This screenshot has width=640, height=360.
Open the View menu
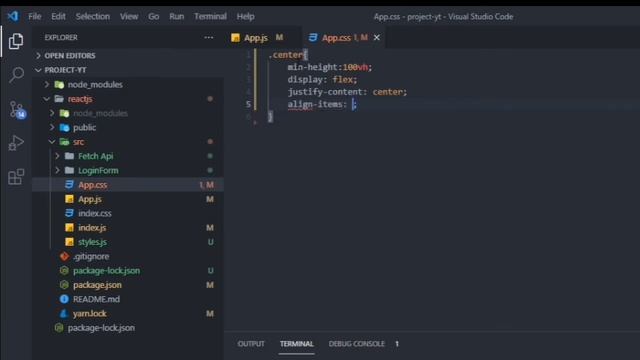coord(129,16)
